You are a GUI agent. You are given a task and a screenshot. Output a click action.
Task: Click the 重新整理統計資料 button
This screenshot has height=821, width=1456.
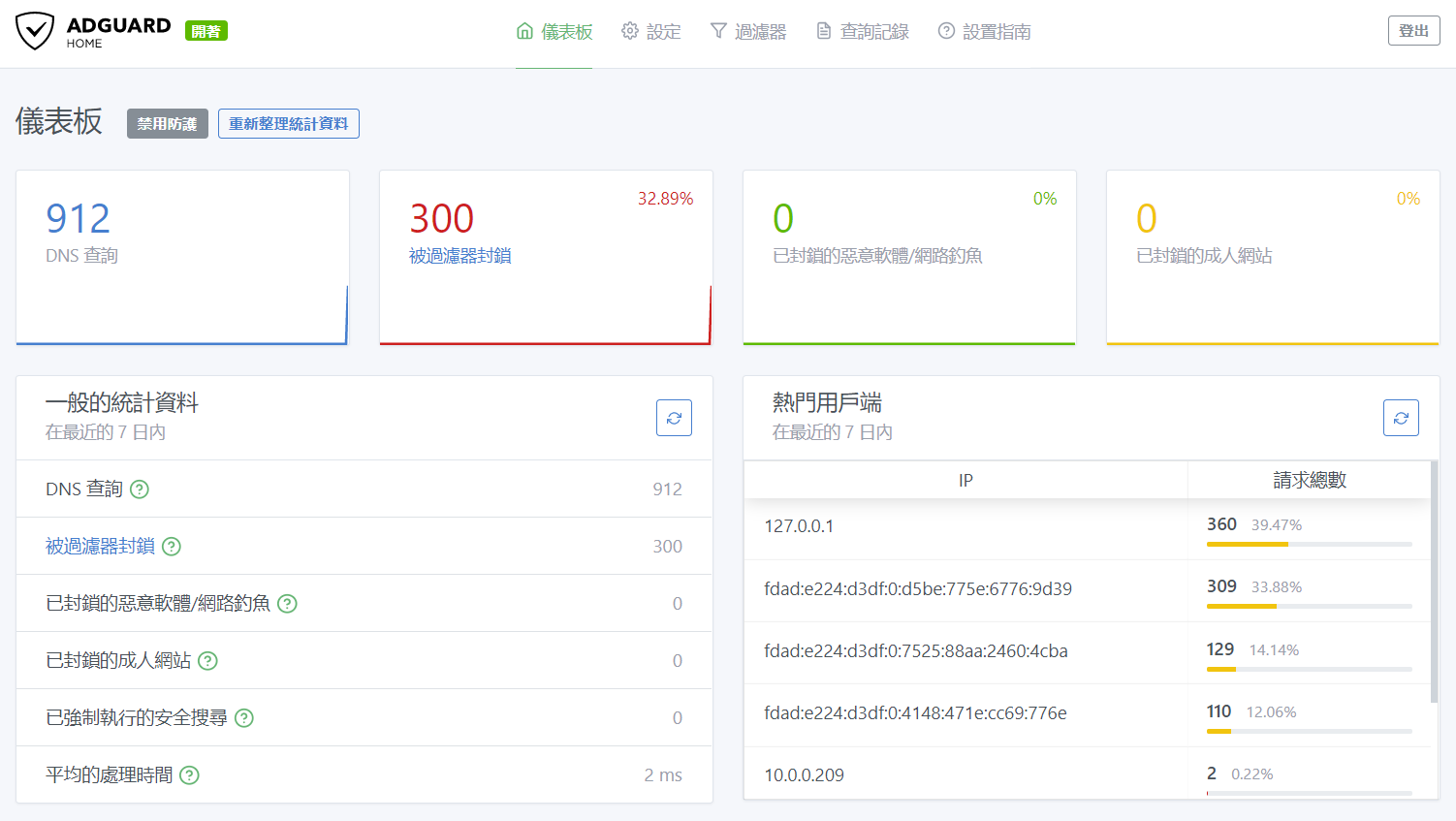tap(288, 123)
